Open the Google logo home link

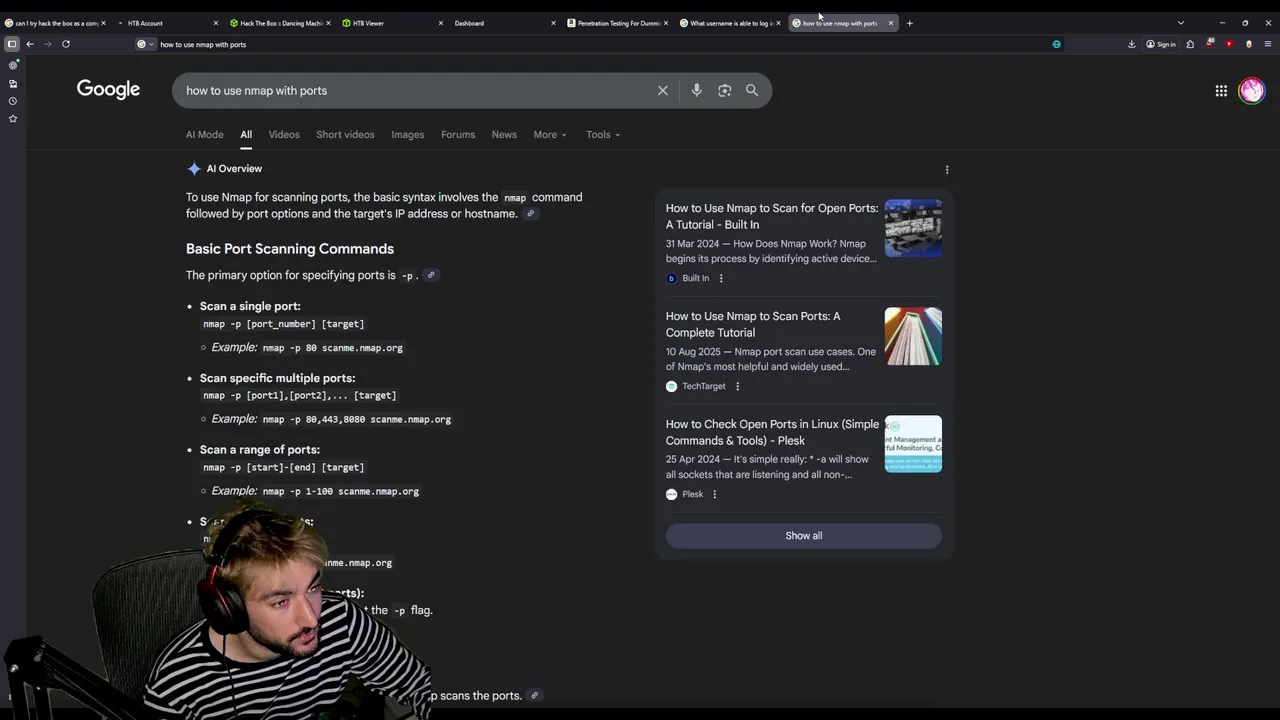(x=108, y=90)
